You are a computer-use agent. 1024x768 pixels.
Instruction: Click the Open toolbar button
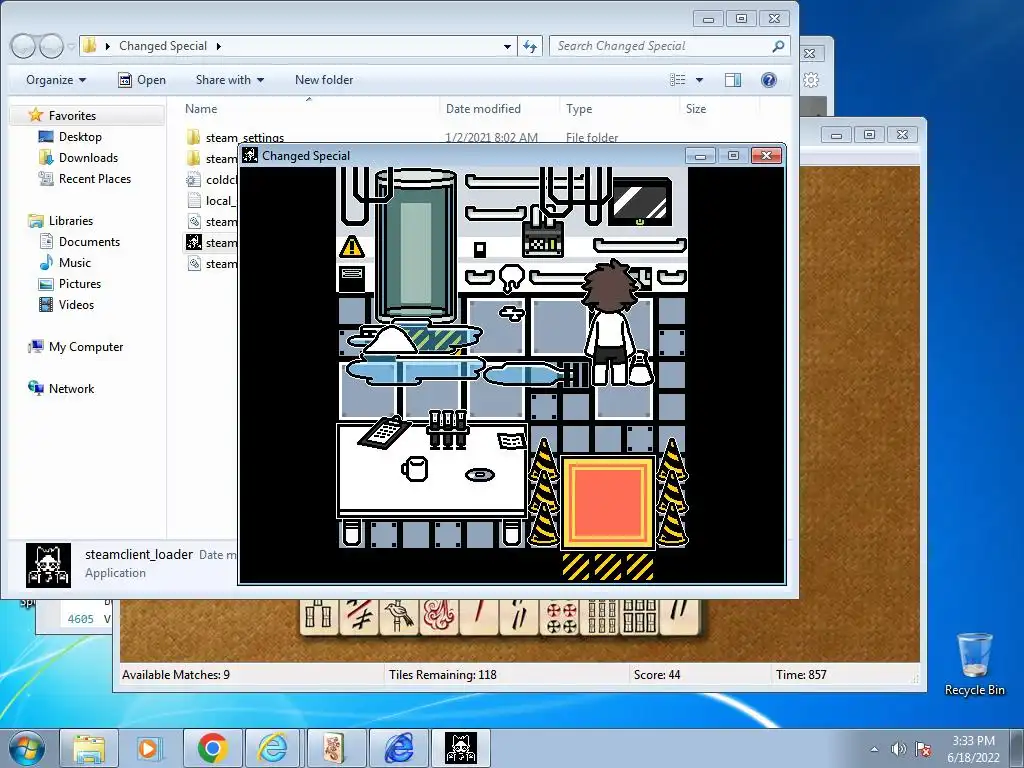point(142,80)
